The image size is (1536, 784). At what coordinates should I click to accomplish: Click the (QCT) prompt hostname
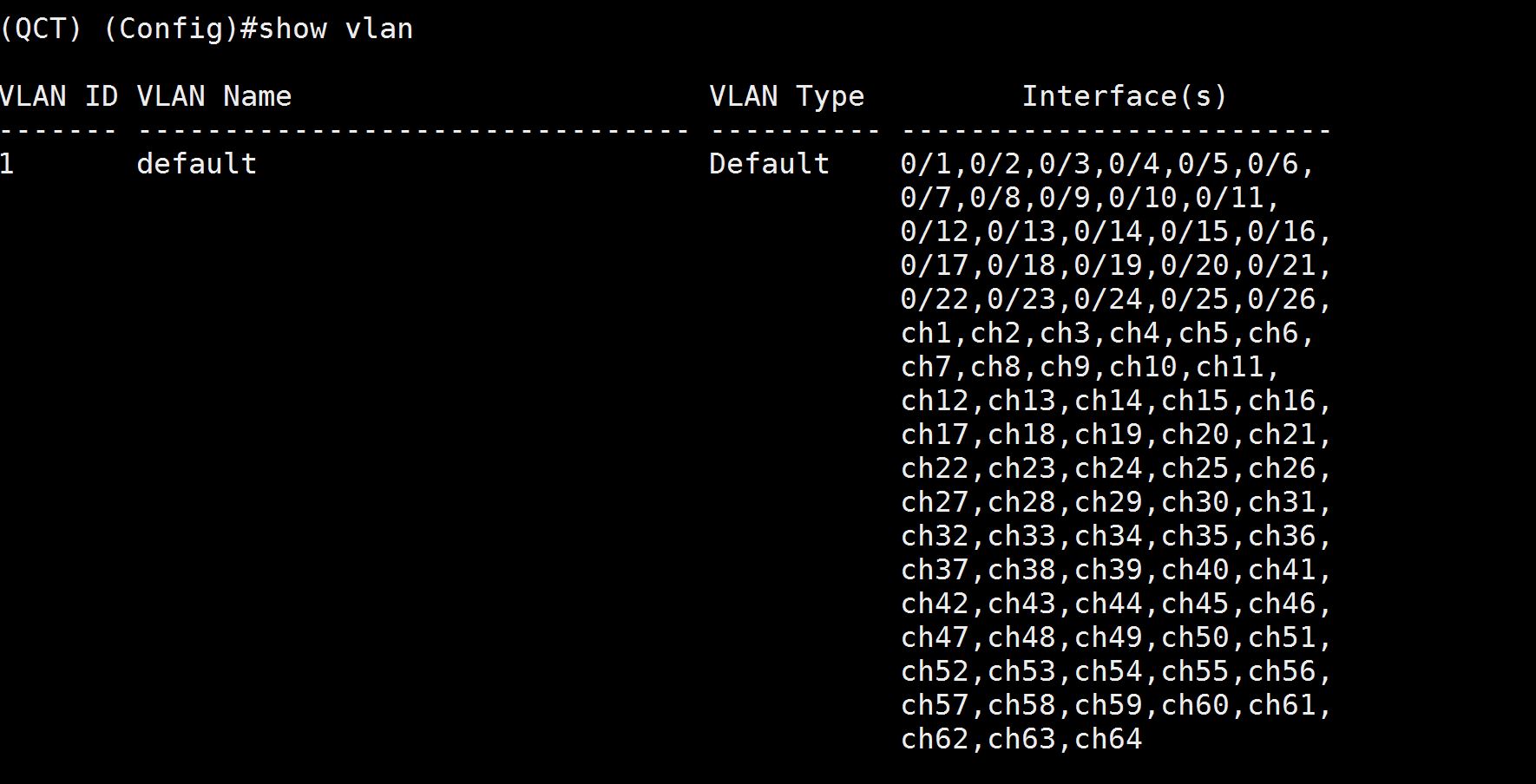pos(41,29)
